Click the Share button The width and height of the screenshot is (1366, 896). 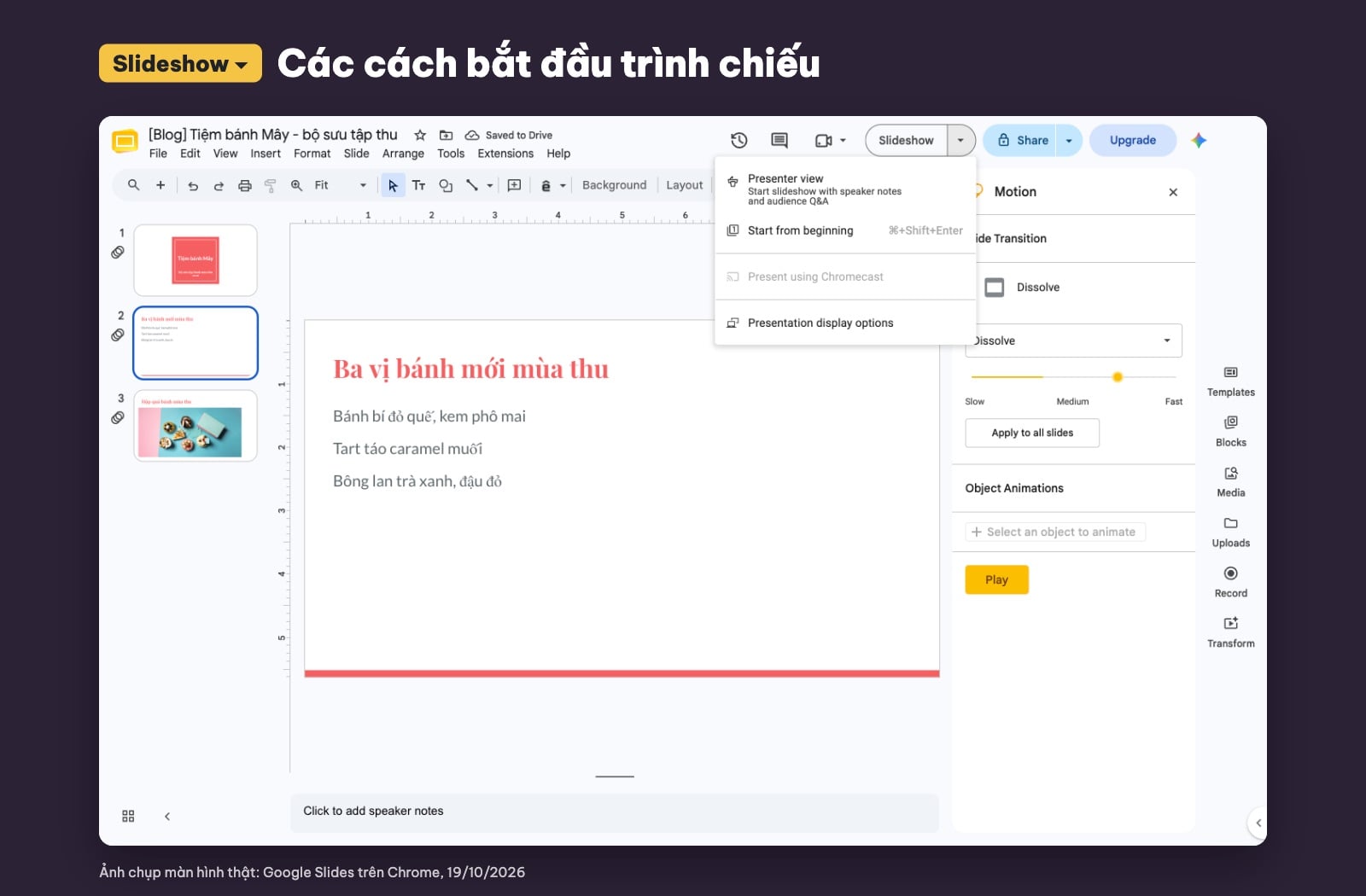coord(1021,141)
